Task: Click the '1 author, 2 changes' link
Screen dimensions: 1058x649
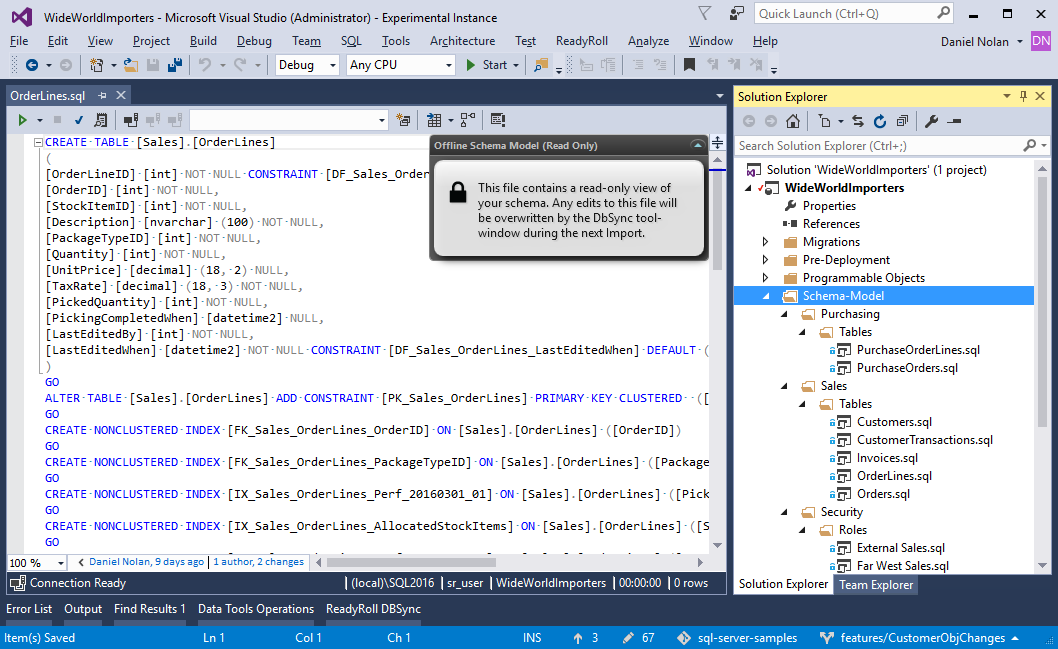Action: point(258,562)
